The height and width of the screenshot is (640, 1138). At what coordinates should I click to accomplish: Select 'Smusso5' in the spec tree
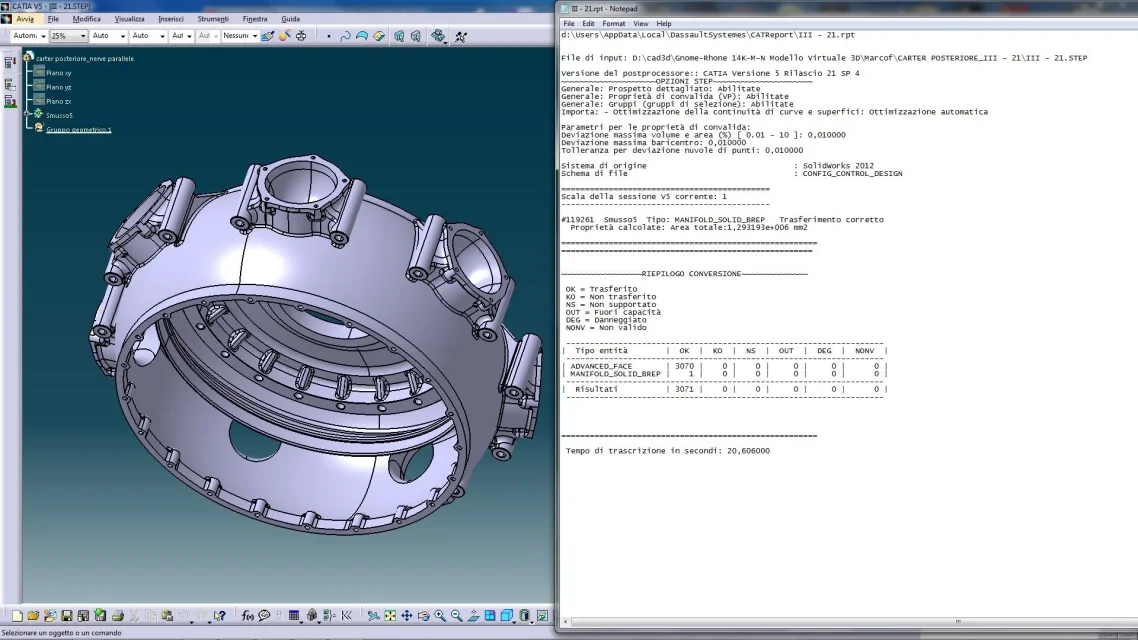tap(60, 115)
